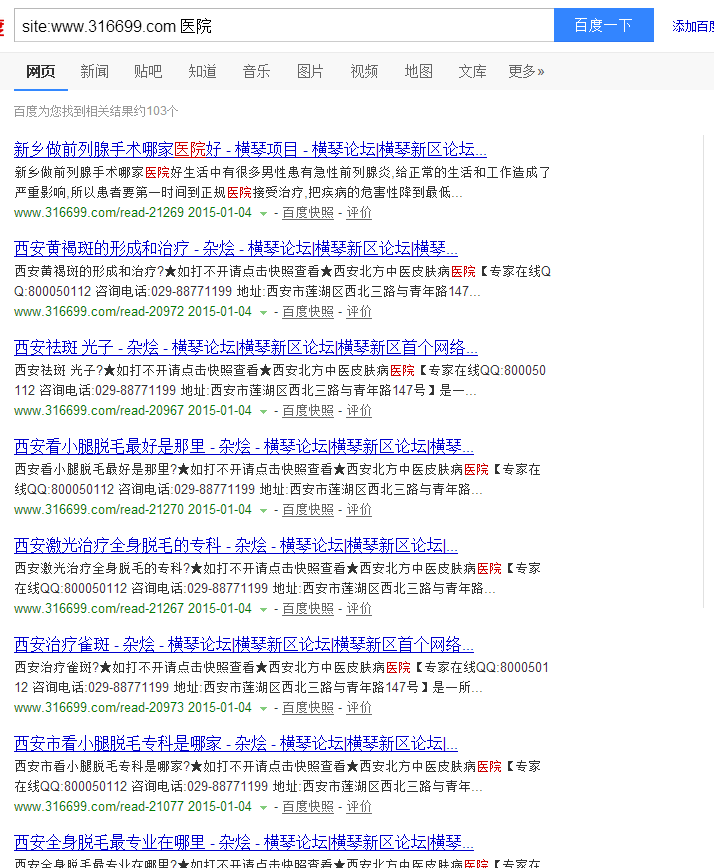The height and width of the screenshot is (868, 714).
Task: Open 百度快照 for read-20973 result
Action: pos(308,707)
